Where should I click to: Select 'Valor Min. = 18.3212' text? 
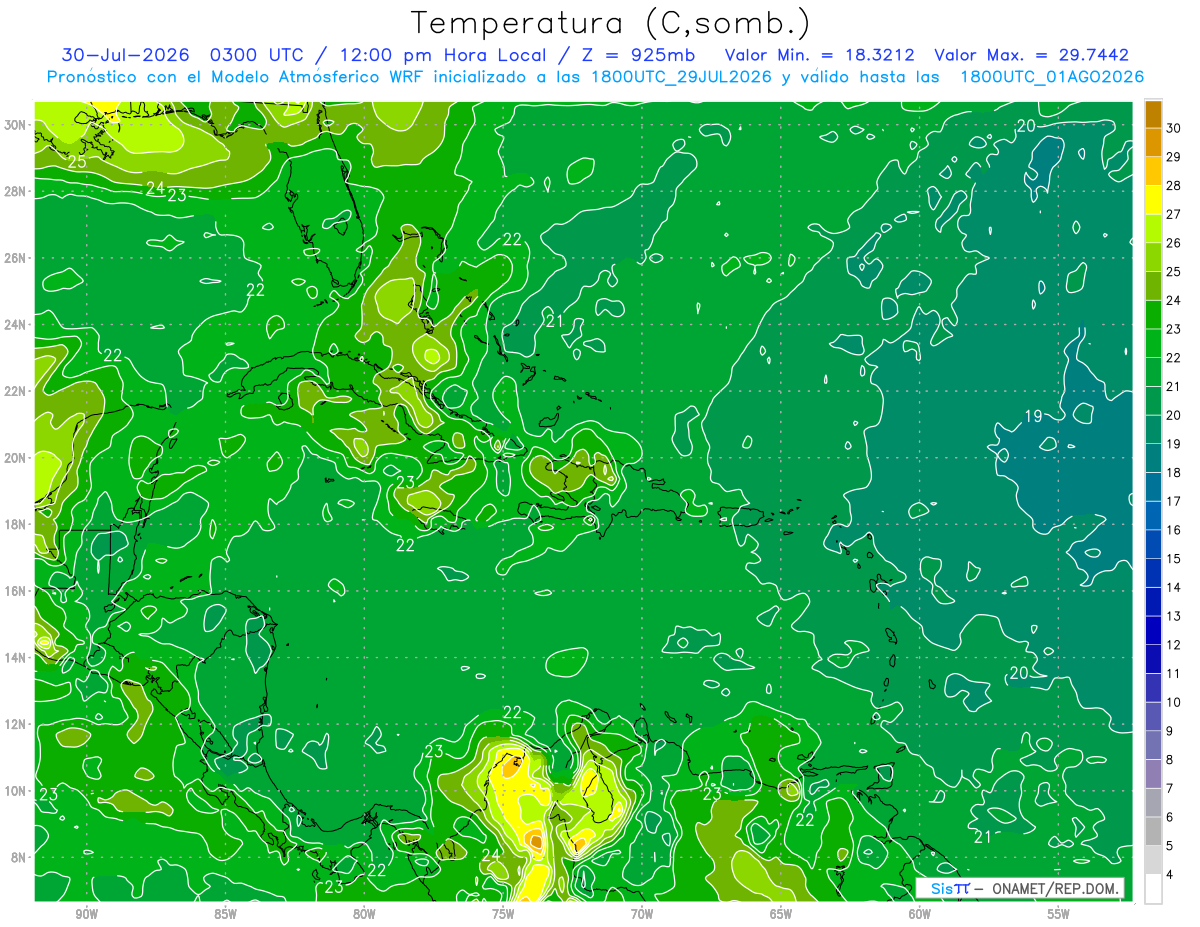(x=819, y=56)
